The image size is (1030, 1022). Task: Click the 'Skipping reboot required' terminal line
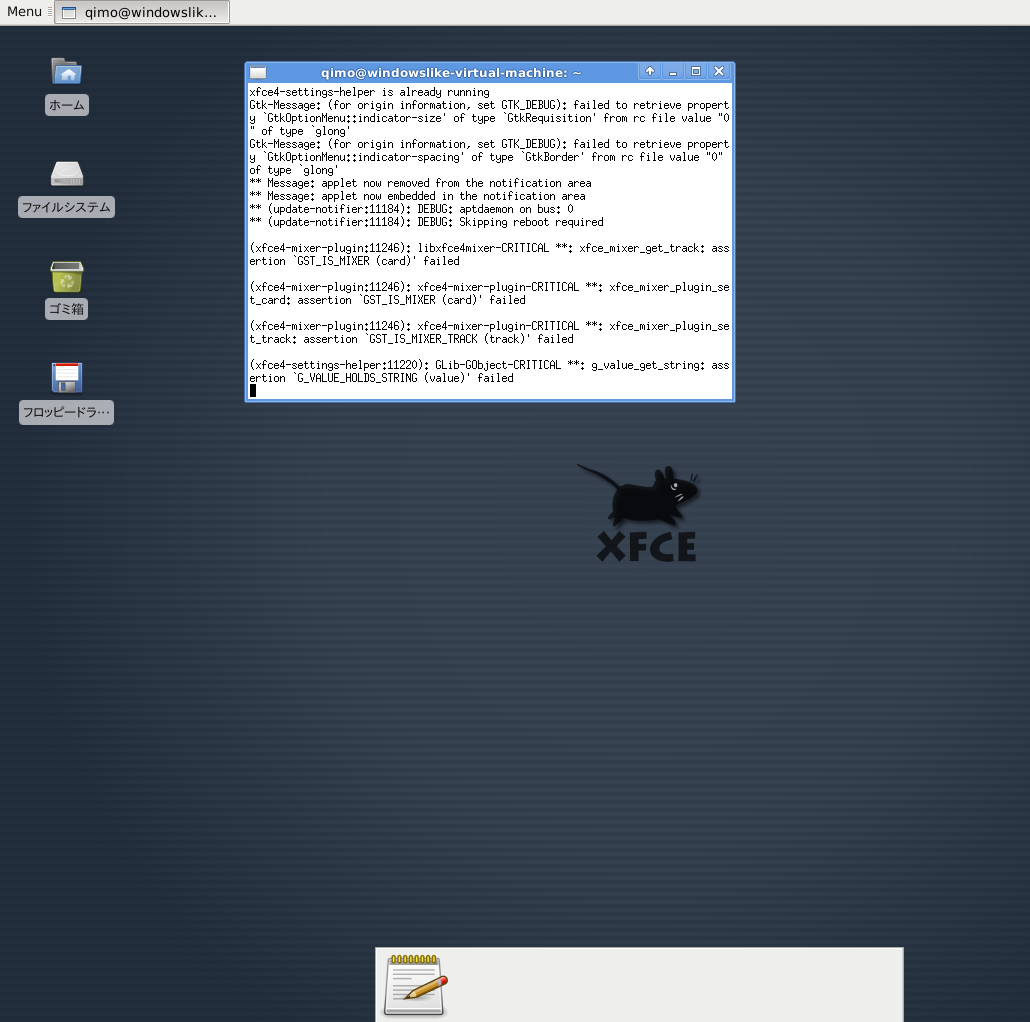pyautogui.click(x=426, y=222)
